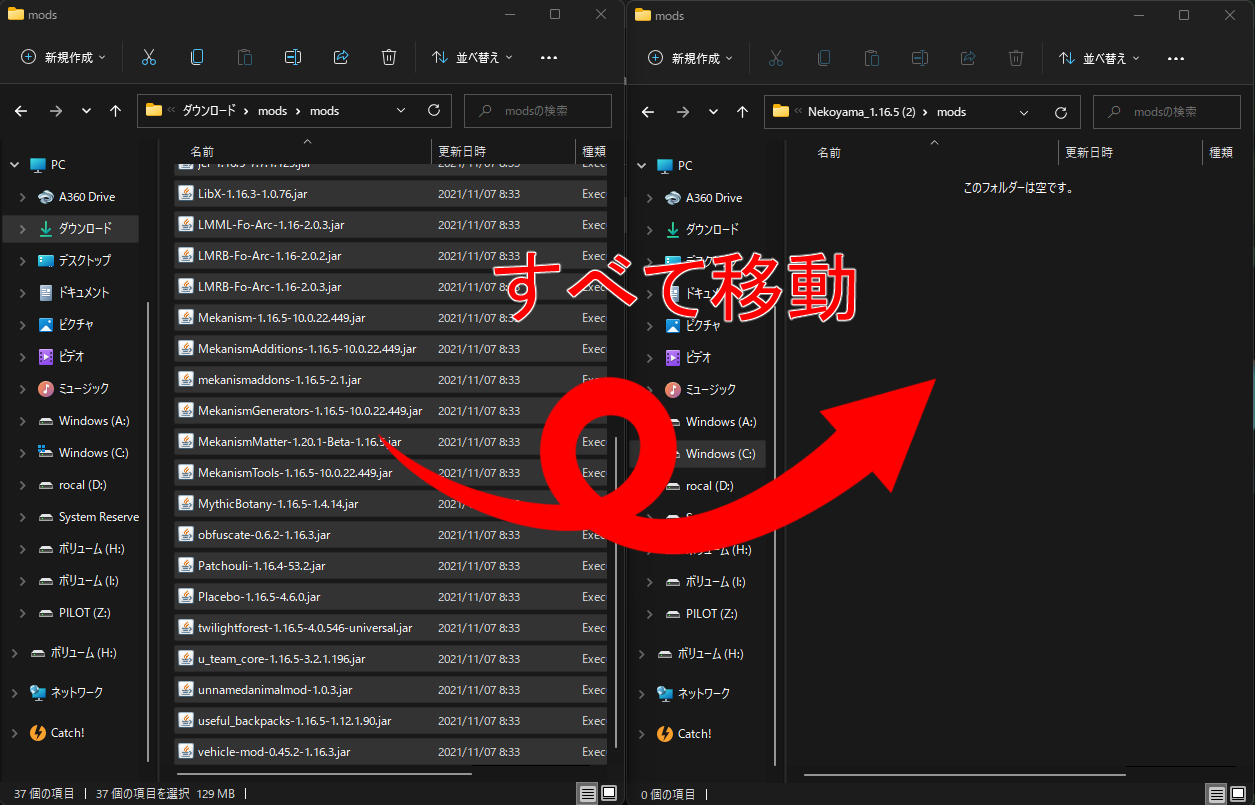This screenshot has width=1255, height=805.
Task: Open address history dropdown in the jar-list window
Action: coord(401,111)
